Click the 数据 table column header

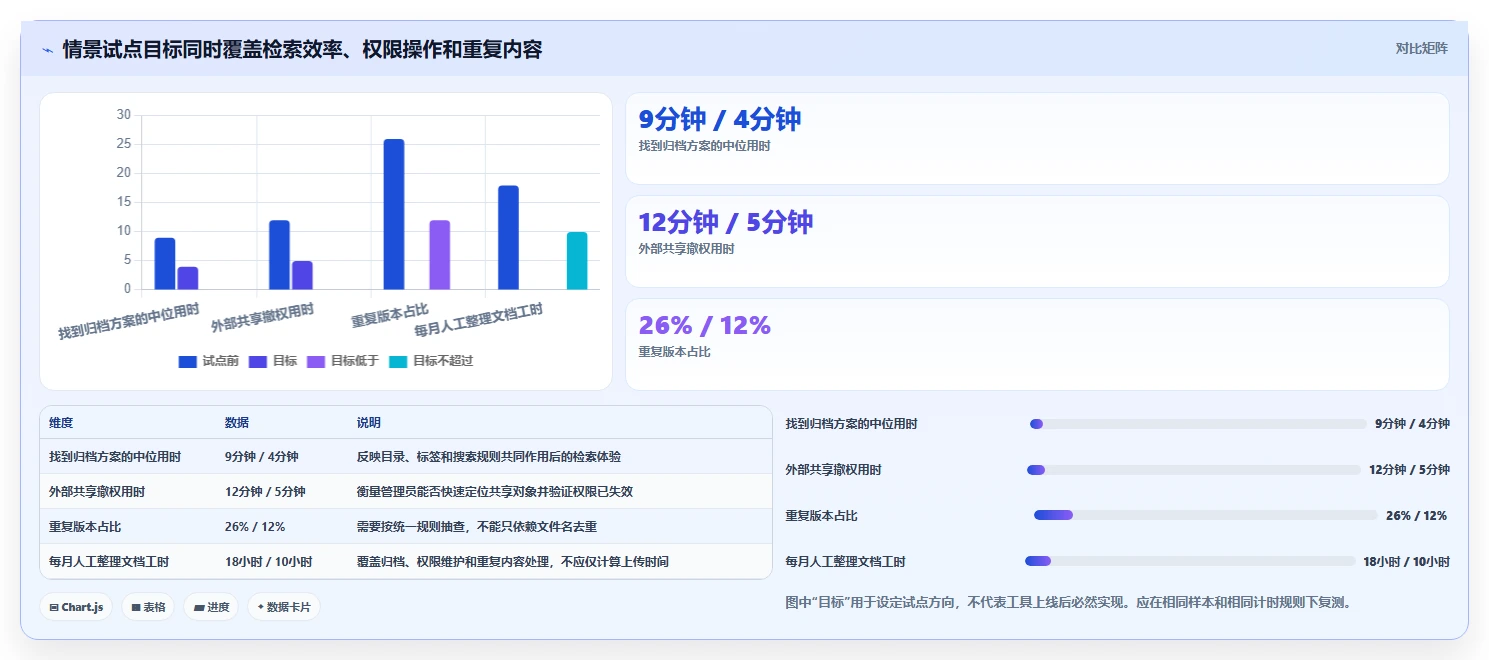tap(237, 423)
